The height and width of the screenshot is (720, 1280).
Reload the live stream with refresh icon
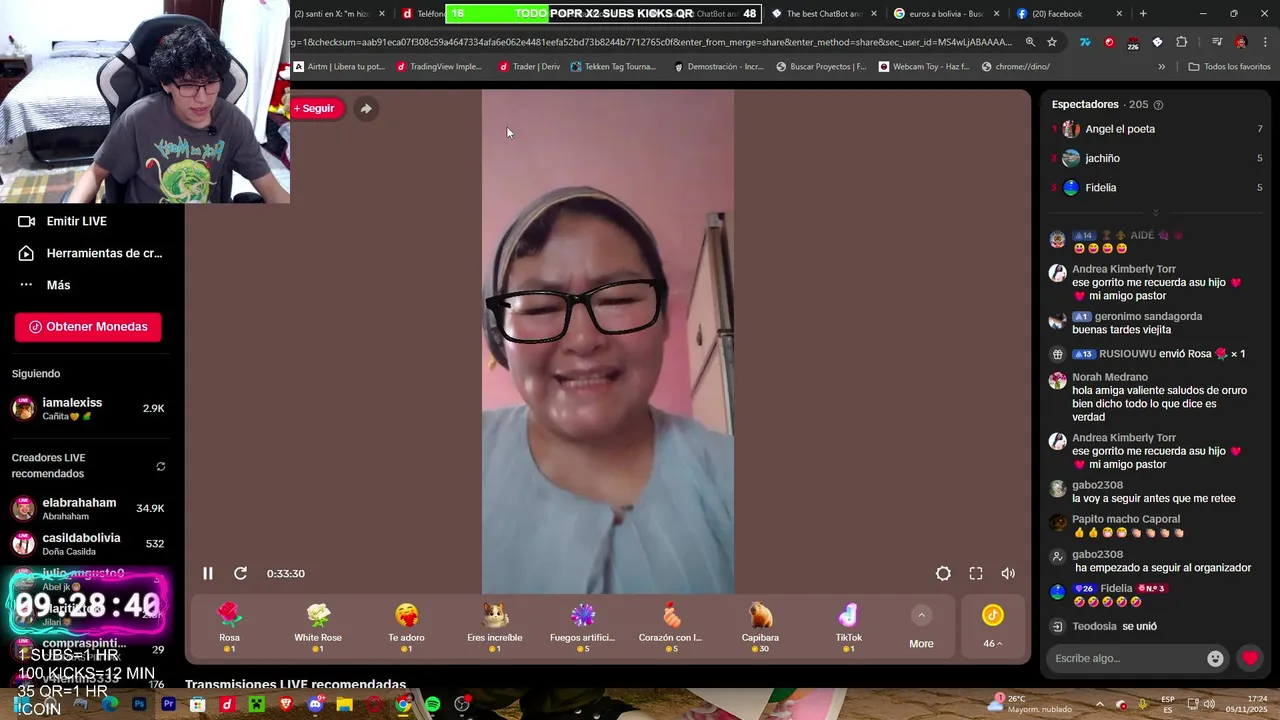click(240, 573)
